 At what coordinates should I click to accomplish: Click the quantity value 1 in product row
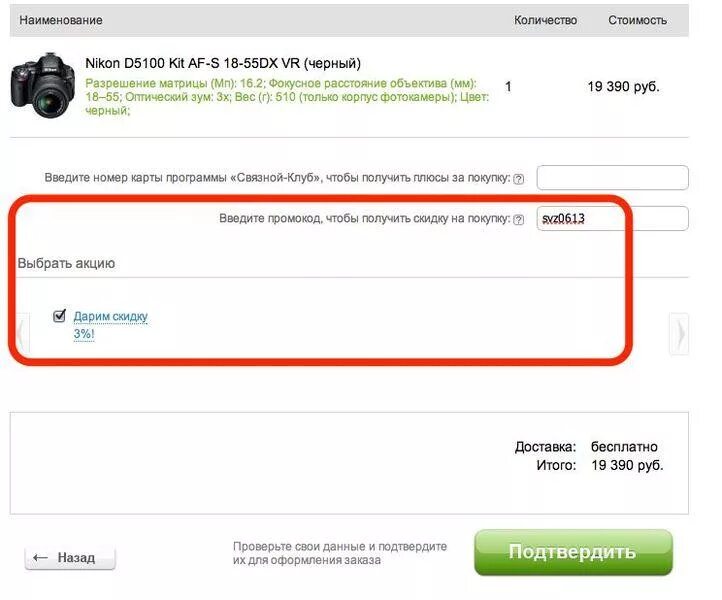coord(508,87)
